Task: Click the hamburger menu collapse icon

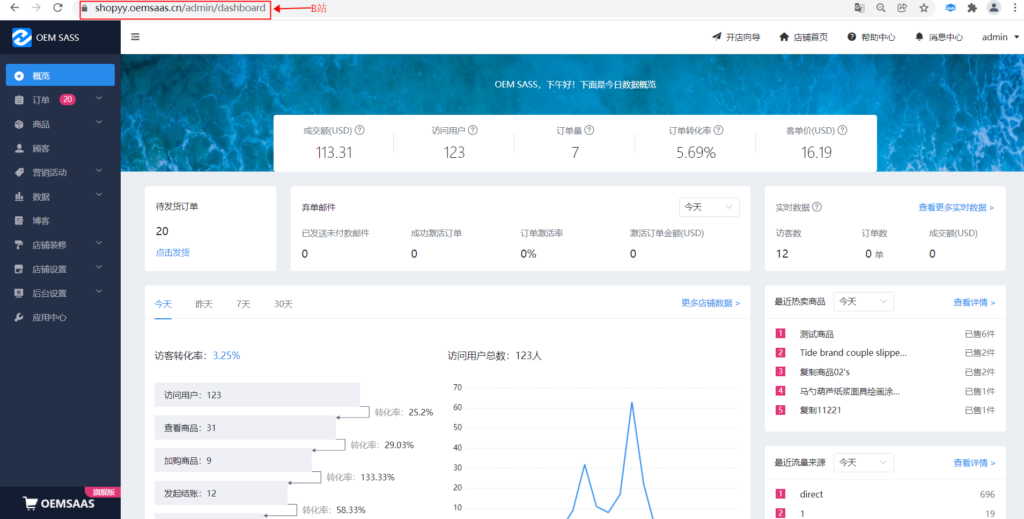Action: pyautogui.click(x=135, y=37)
